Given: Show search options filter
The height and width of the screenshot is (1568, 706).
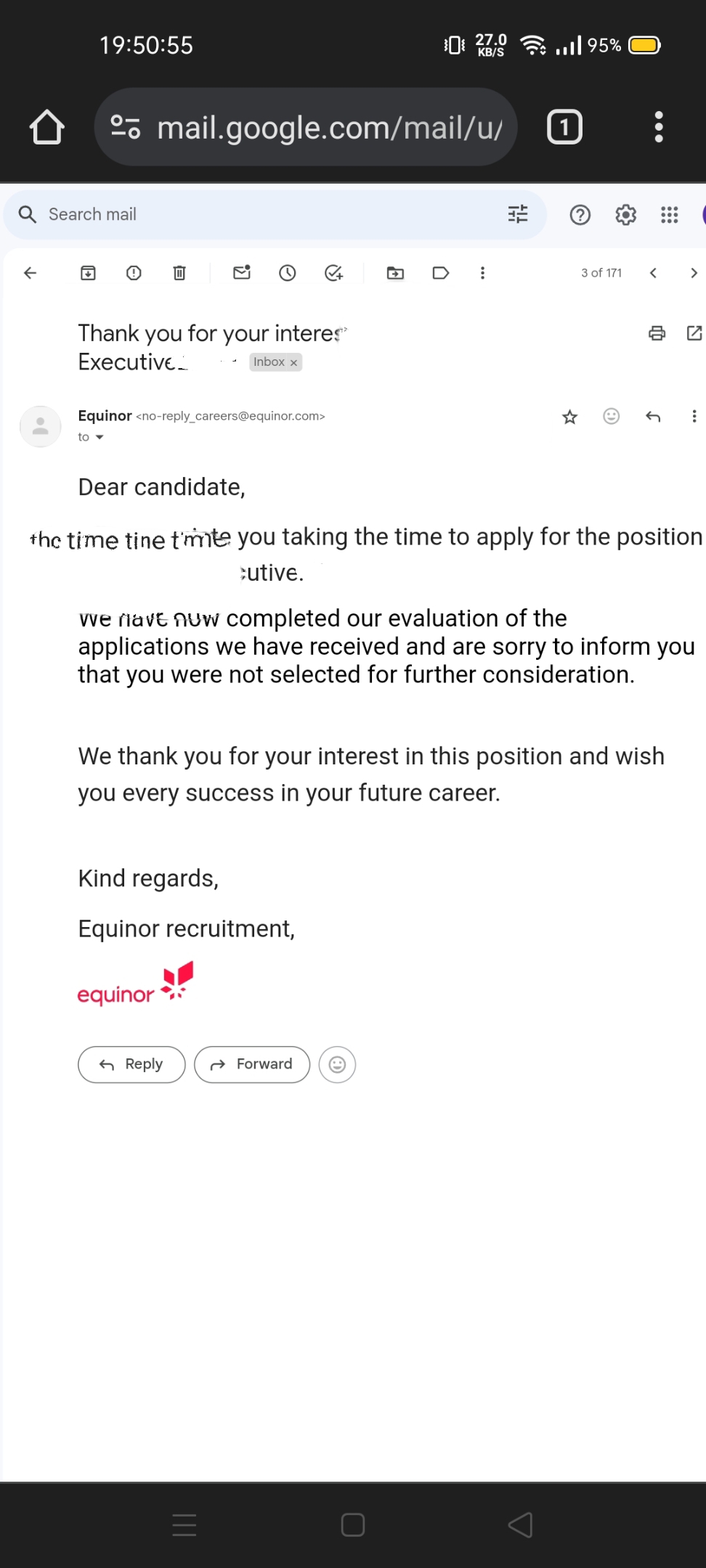Looking at the screenshot, I should 518,214.
